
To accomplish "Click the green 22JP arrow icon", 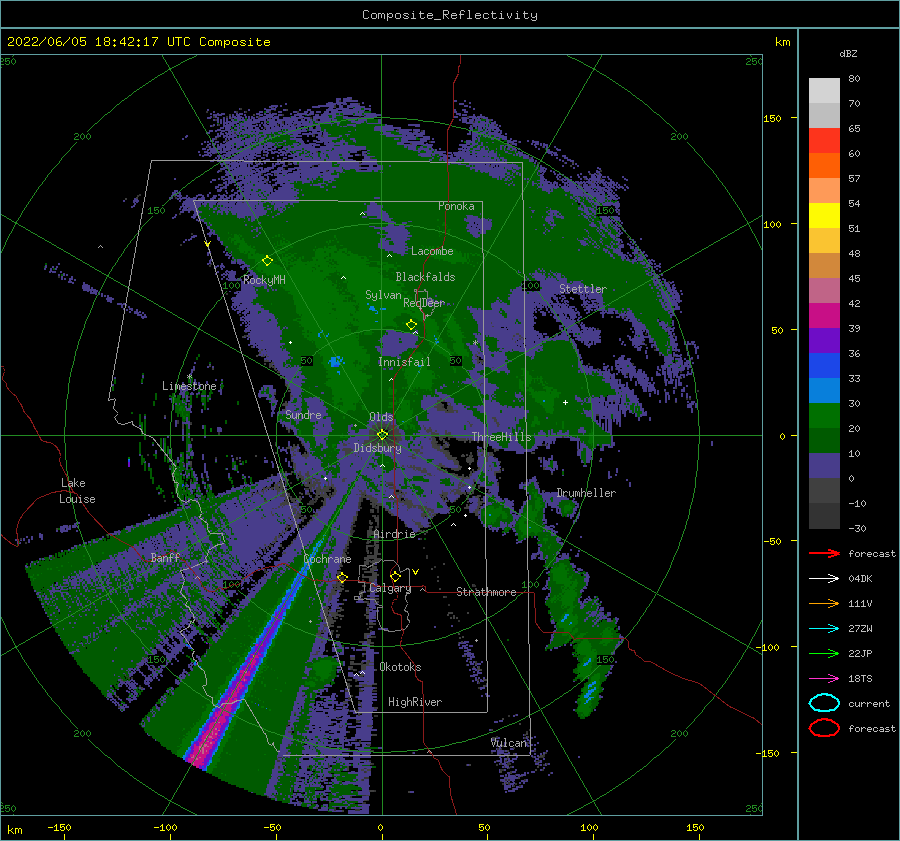I will tap(824, 653).
